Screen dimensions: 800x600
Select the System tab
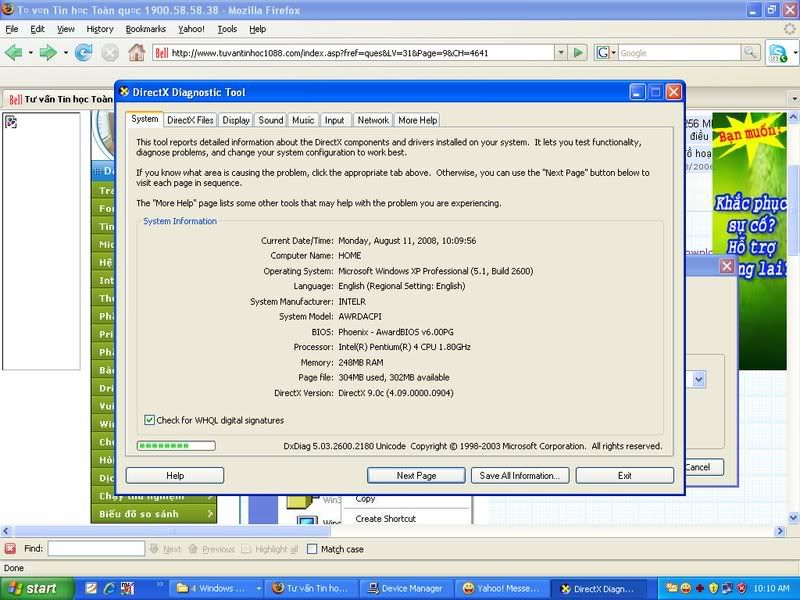[145, 119]
